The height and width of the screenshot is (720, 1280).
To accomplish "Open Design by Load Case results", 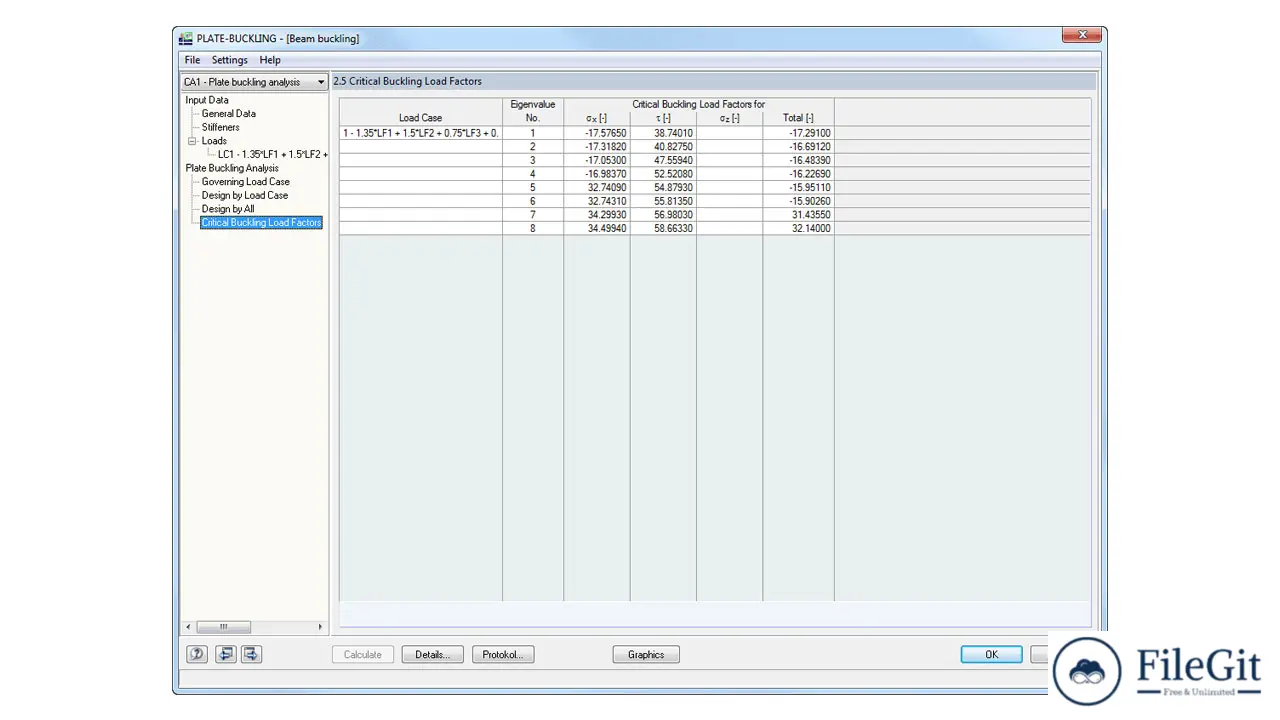I will [x=245, y=195].
